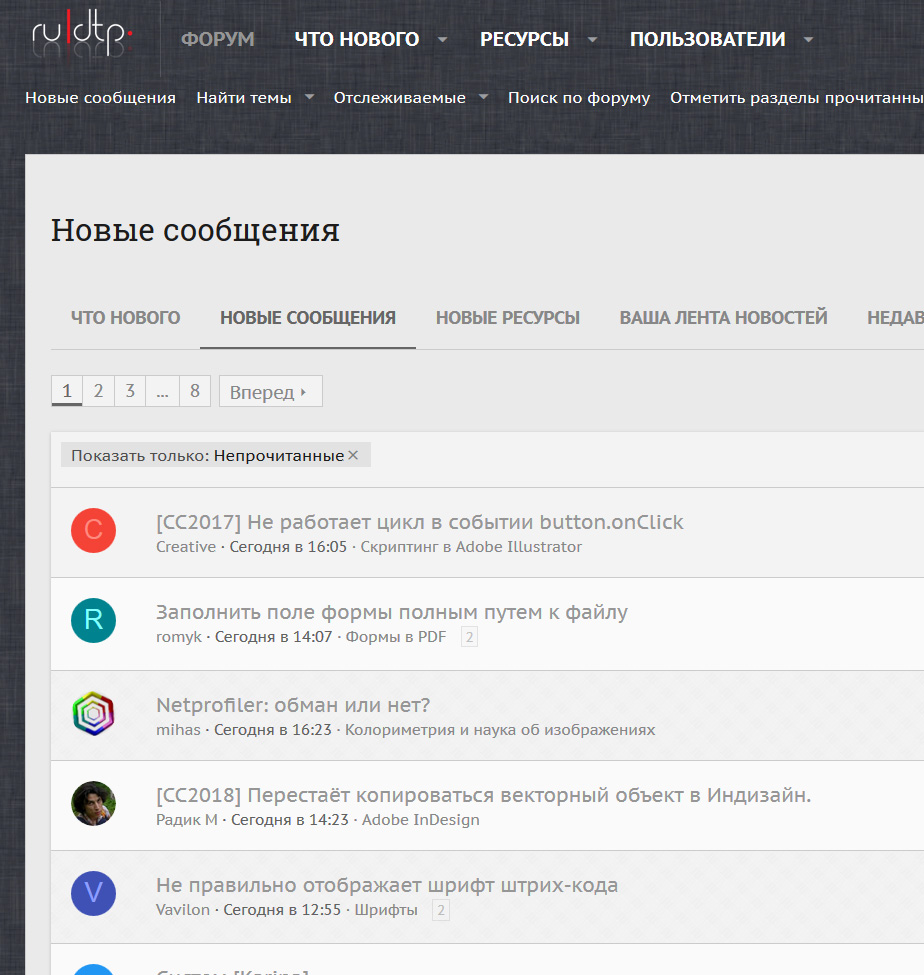Open РЕСУРСЫ in the top navigation
Viewport: 924px width, 975px height.
click(524, 39)
